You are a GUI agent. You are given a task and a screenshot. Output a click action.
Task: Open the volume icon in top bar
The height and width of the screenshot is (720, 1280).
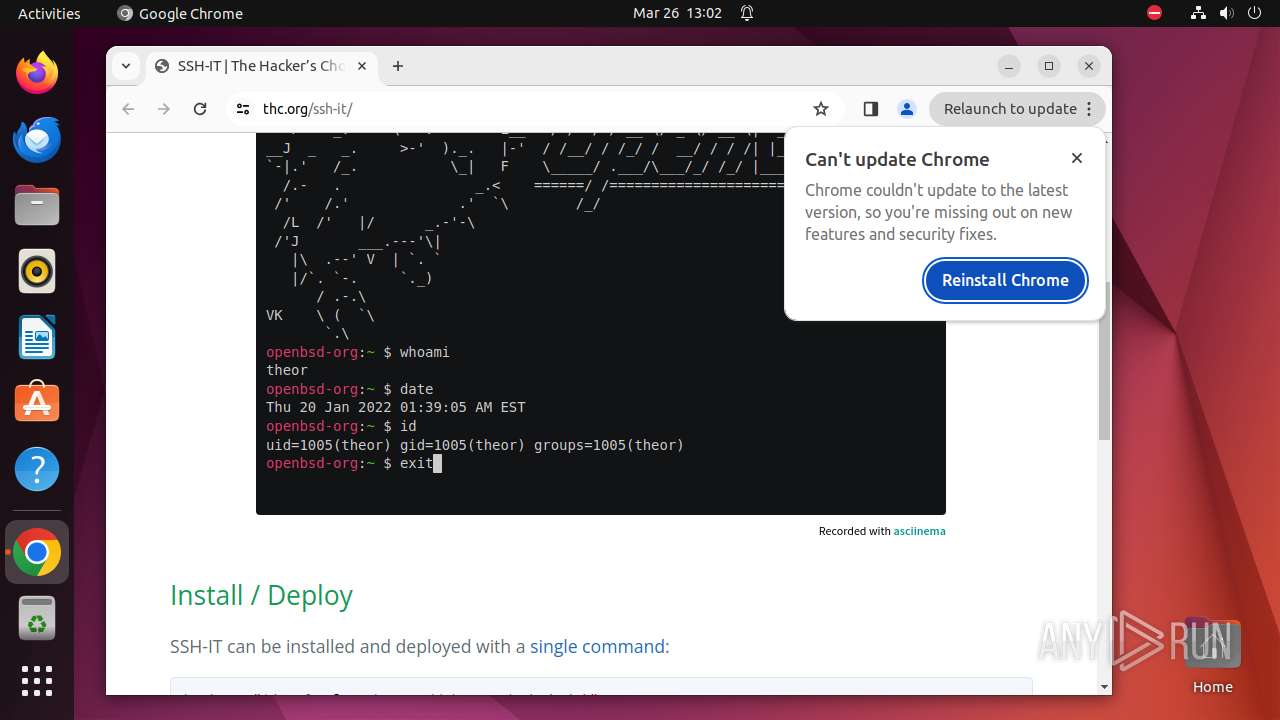click(1227, 13)
